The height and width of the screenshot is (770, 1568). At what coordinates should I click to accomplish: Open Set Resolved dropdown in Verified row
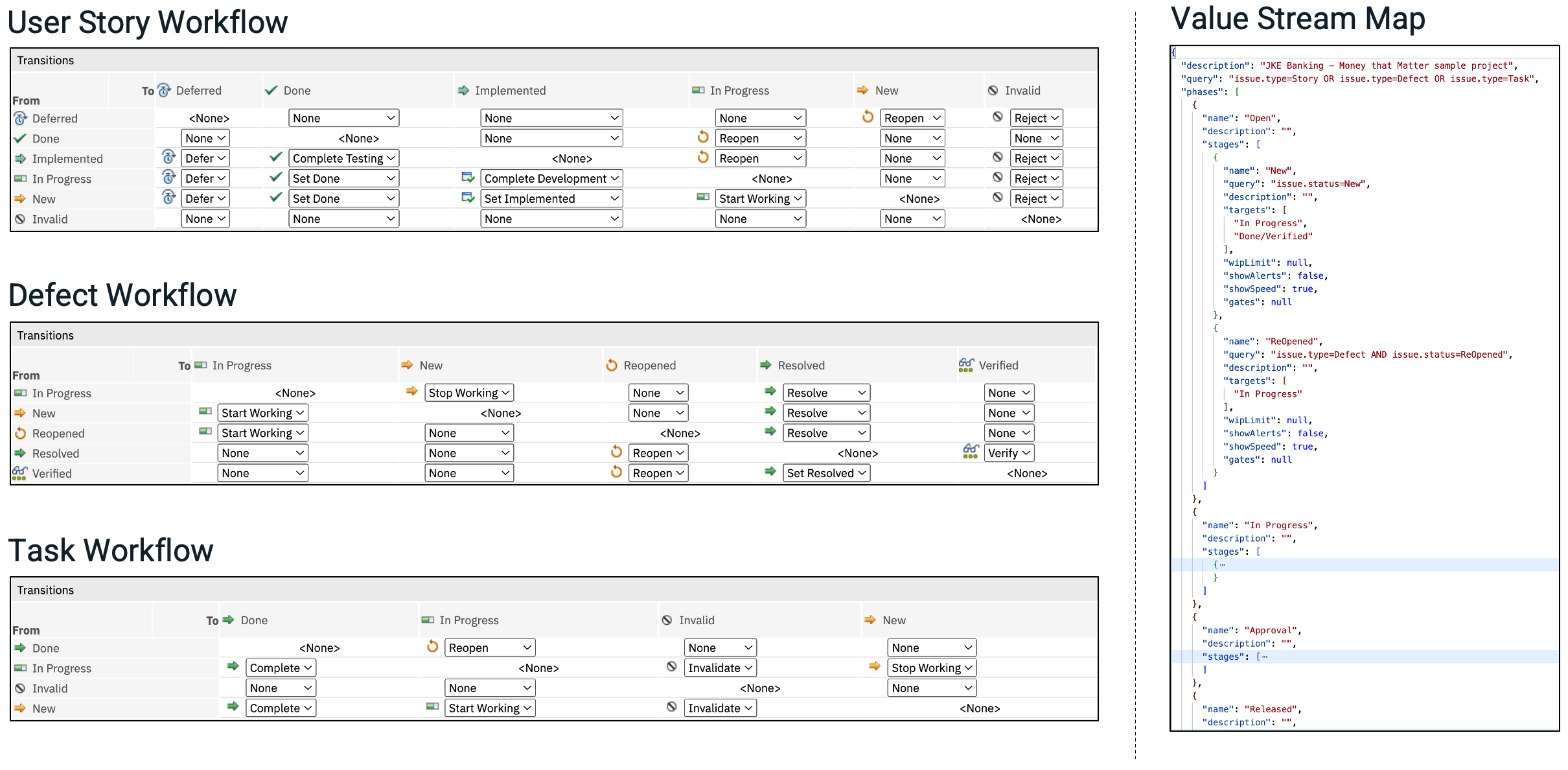826,473
